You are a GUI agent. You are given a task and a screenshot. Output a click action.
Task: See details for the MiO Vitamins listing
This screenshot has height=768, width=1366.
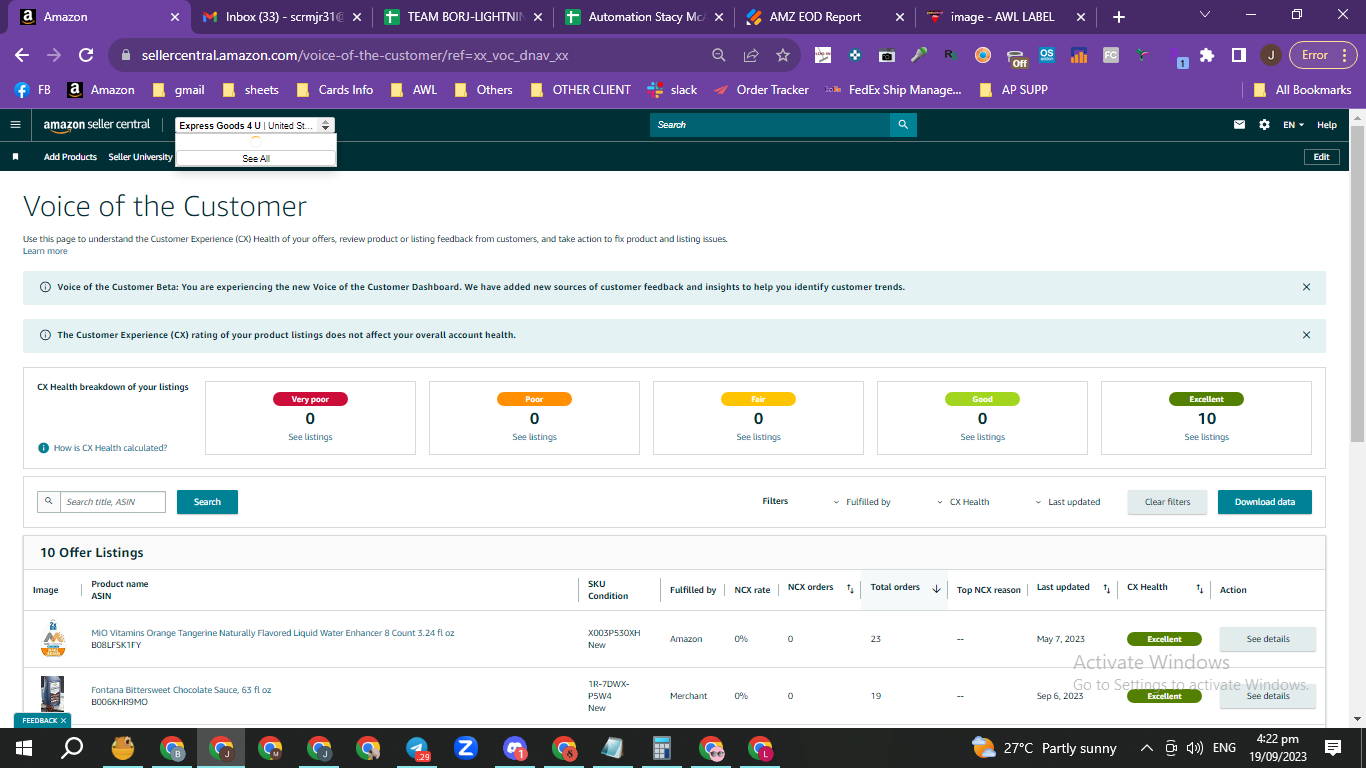click(1267, 639)
